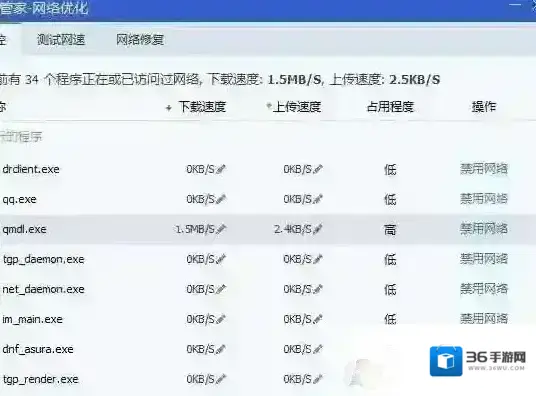Edit download speed limit for net_daemon.exe
The image size is (536, 396).
click(x=221, y=289)
